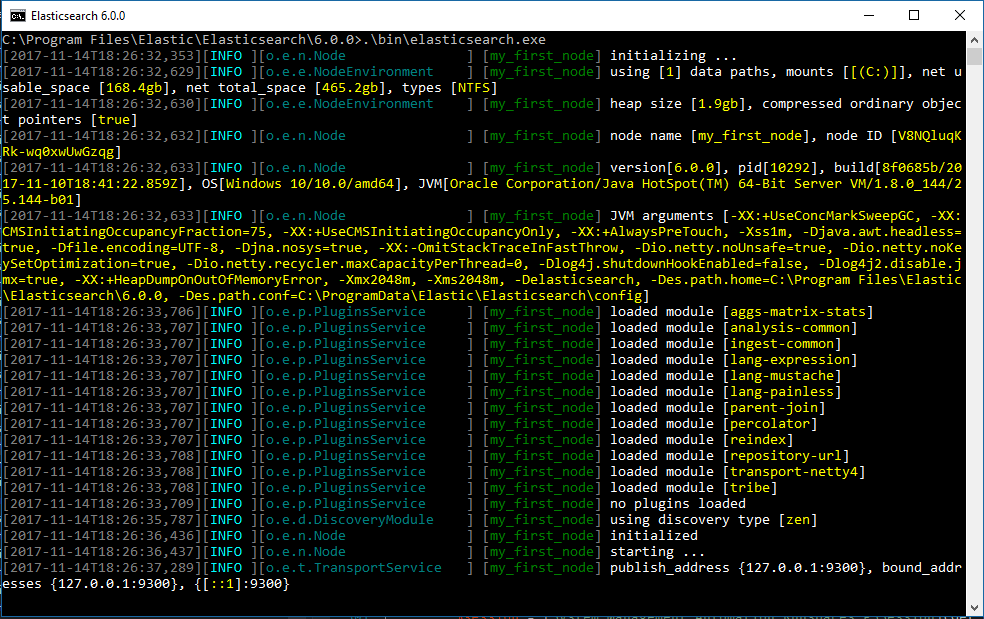The image size is (984, 619).
Task: Click the "heap size [1.9gb]" log entry
Action: point(673,103)
